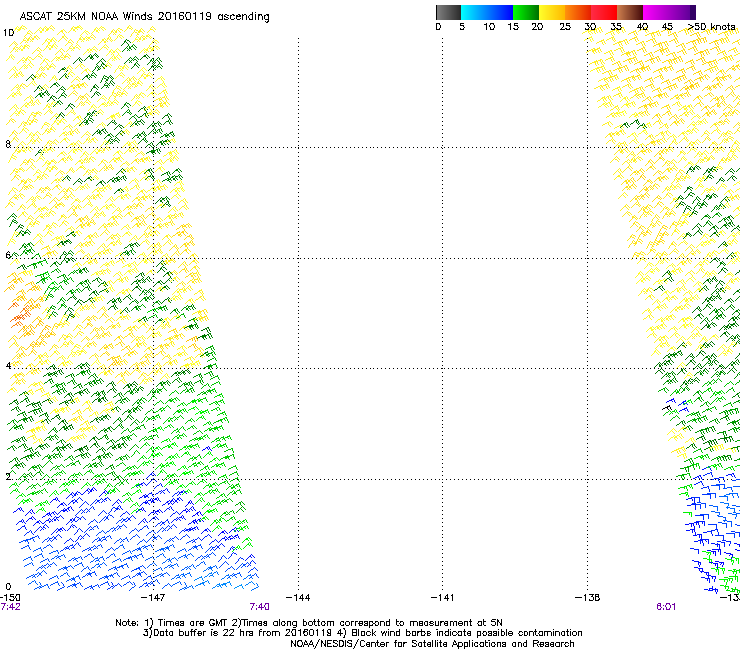Screen dimensions: 740x650
Task: Click the longitude label '-144'
Action: [x=298, y=598]
